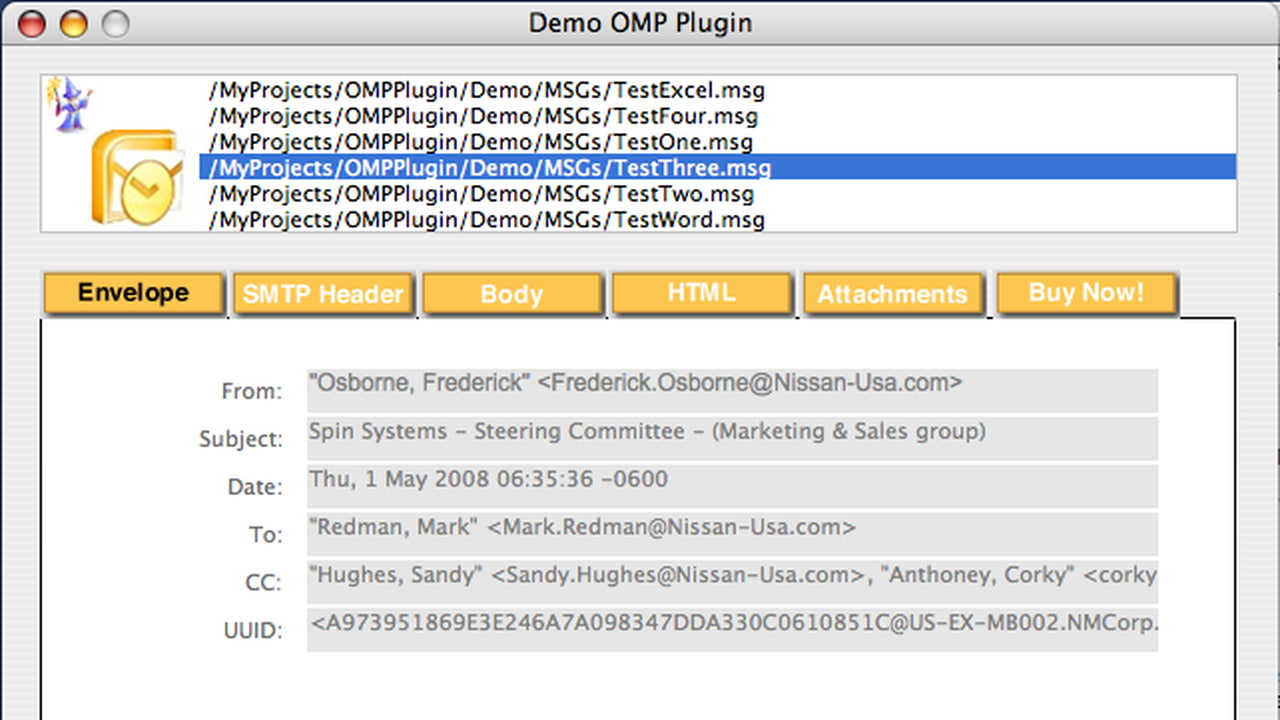Select the TestOne.msg file row

click(x=718, y=142)
